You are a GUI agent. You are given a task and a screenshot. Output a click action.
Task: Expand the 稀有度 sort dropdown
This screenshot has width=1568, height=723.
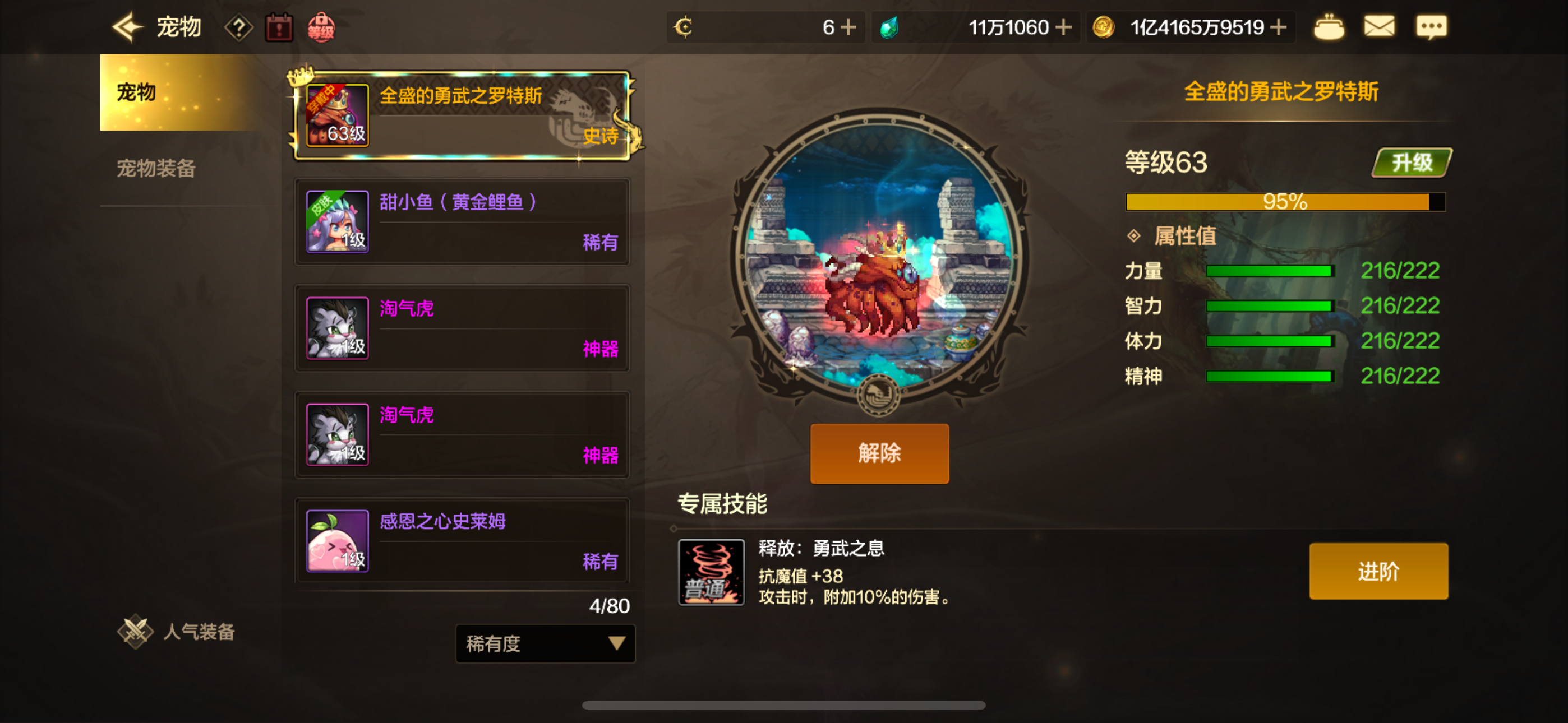[x=546, y=643]
